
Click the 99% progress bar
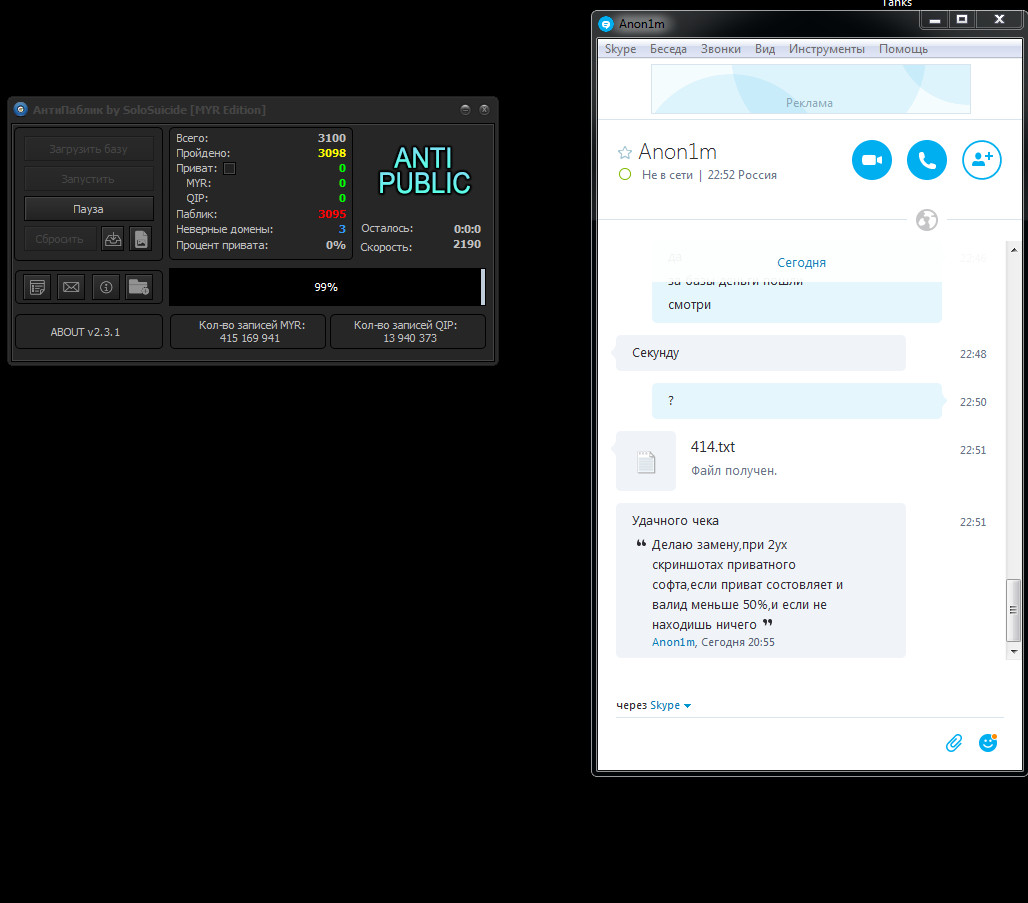pyautogui.click(x=326, y=287)
